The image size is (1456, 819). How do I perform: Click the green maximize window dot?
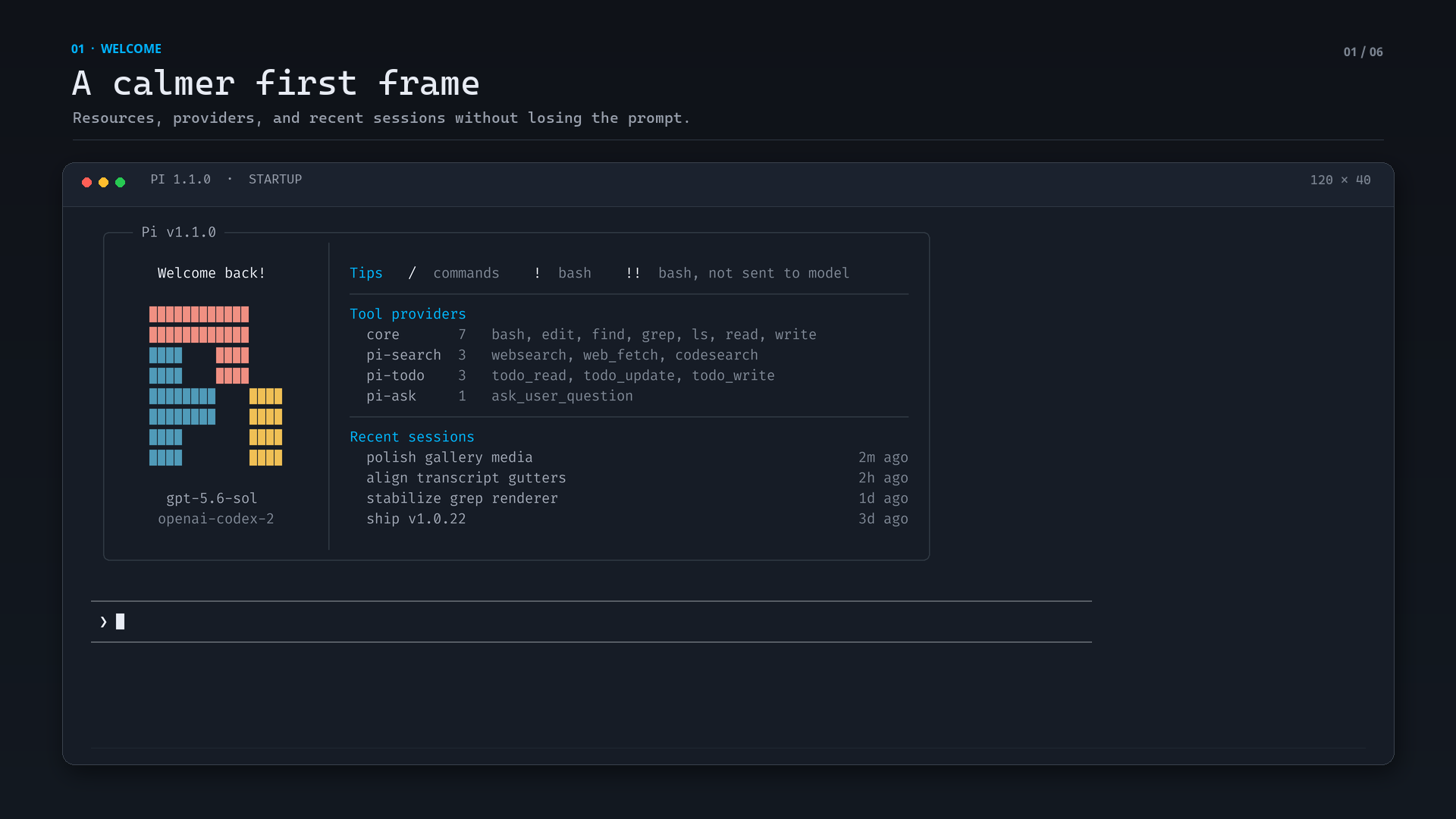(x=120, y=182)
